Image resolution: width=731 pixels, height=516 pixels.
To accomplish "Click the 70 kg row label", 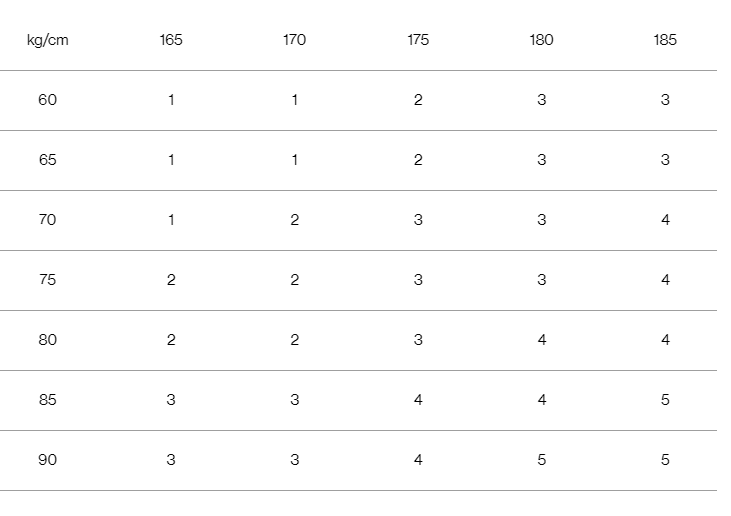I will point(48,220).
